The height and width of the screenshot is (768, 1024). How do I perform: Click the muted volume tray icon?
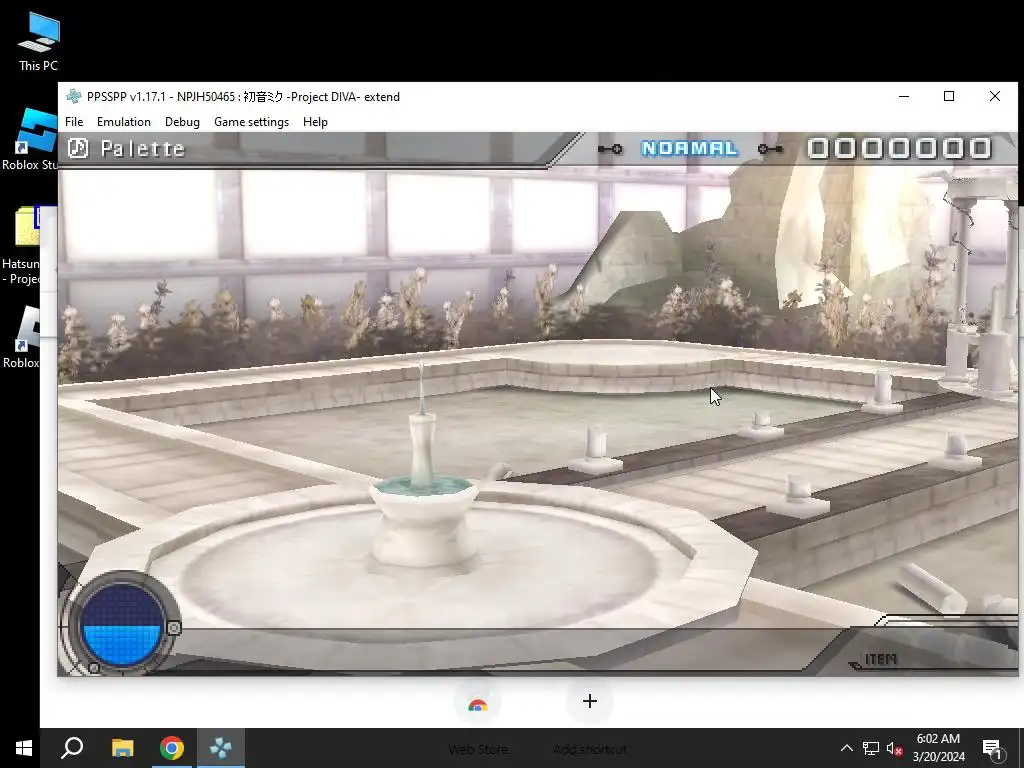tap(894, 748)
